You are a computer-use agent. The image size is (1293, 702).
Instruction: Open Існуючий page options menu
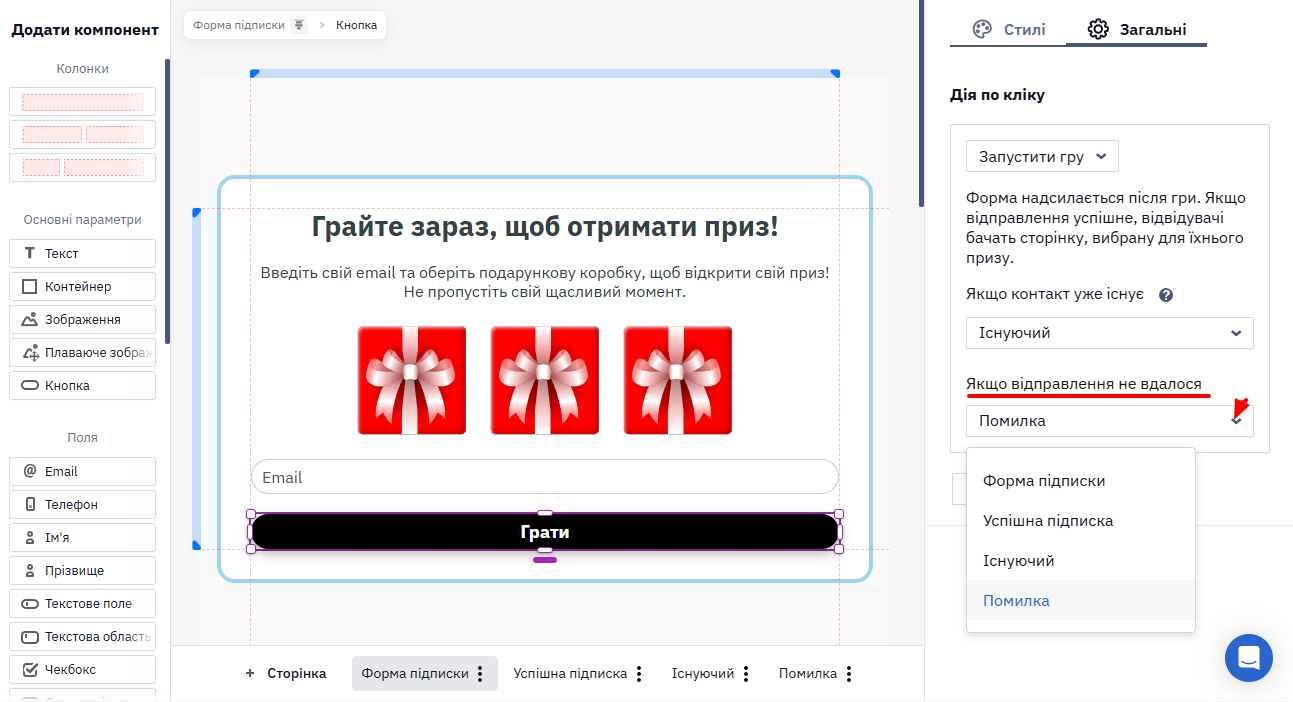[746, 674]
